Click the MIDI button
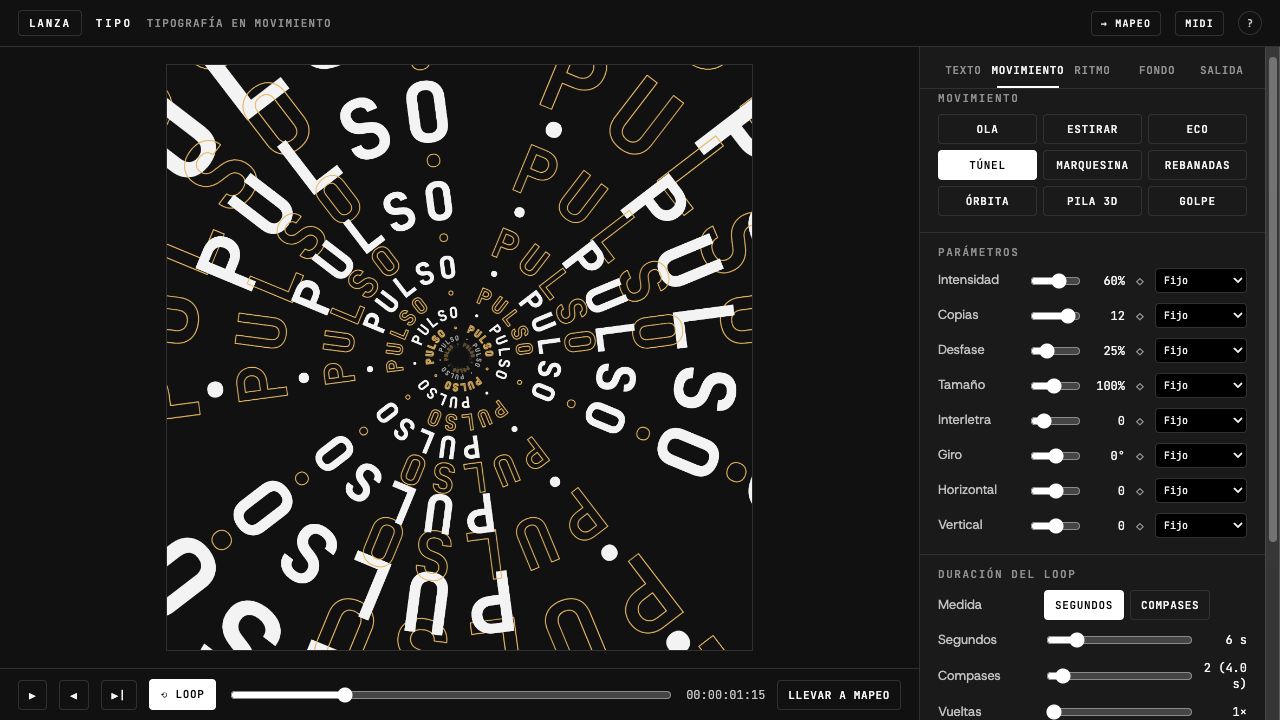 pos(1199,23)
